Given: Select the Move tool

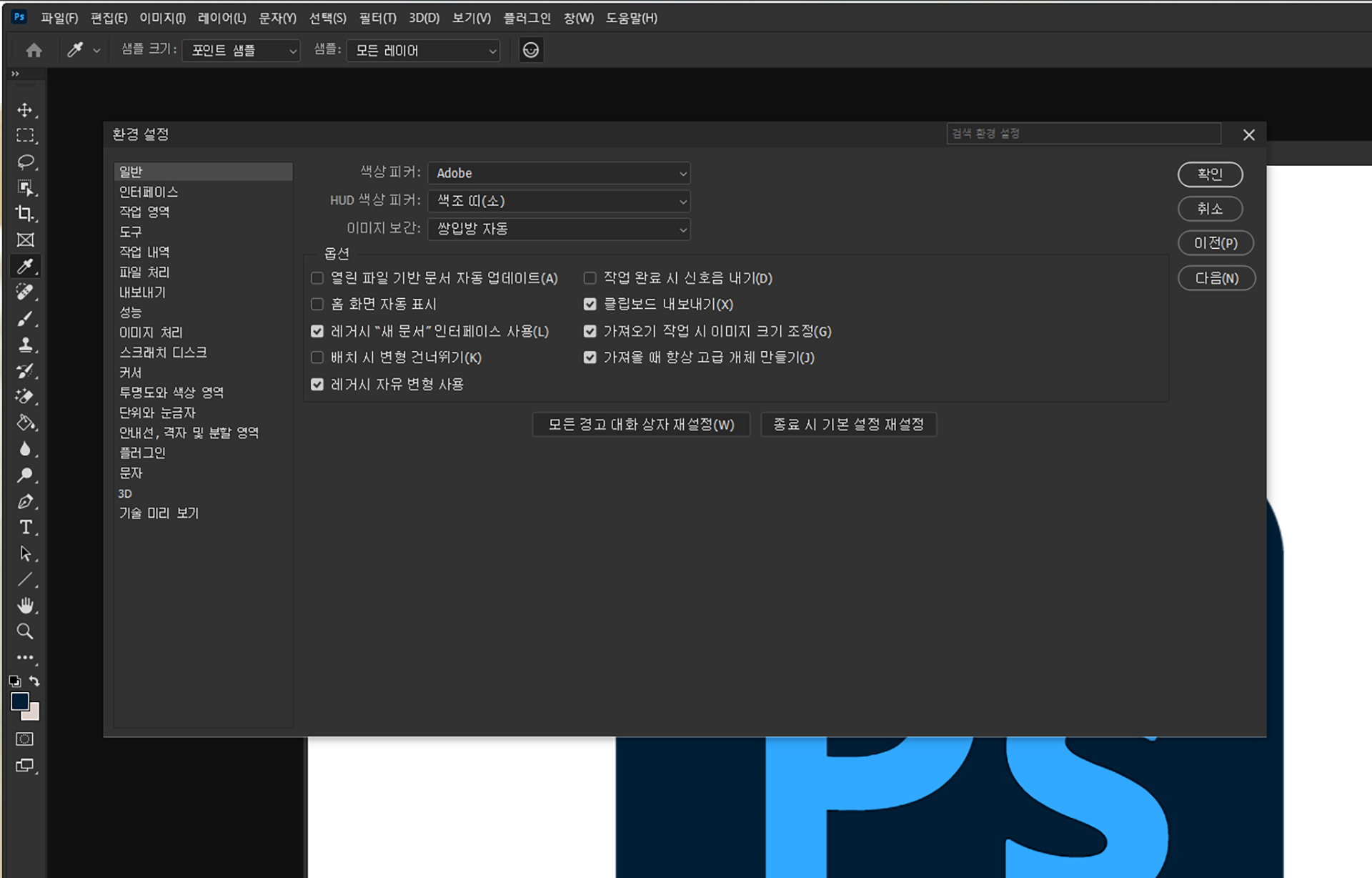Looking at the screenshot, I should point(25,110).
